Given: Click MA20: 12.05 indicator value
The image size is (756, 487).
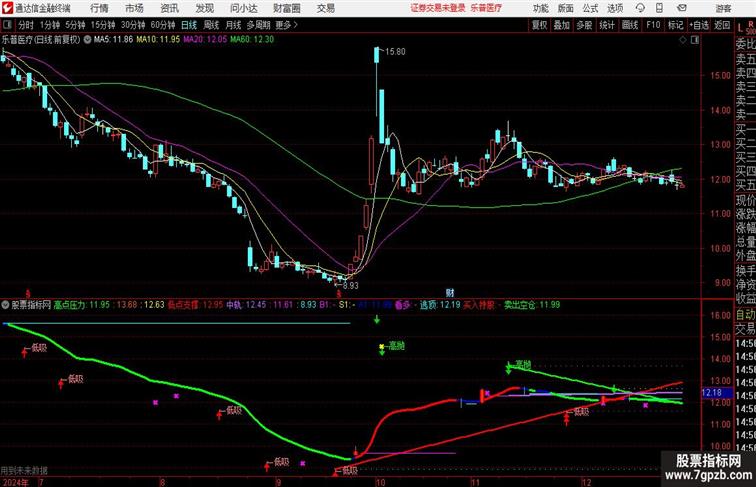Looking at the screenshot, I should (205, 40).
